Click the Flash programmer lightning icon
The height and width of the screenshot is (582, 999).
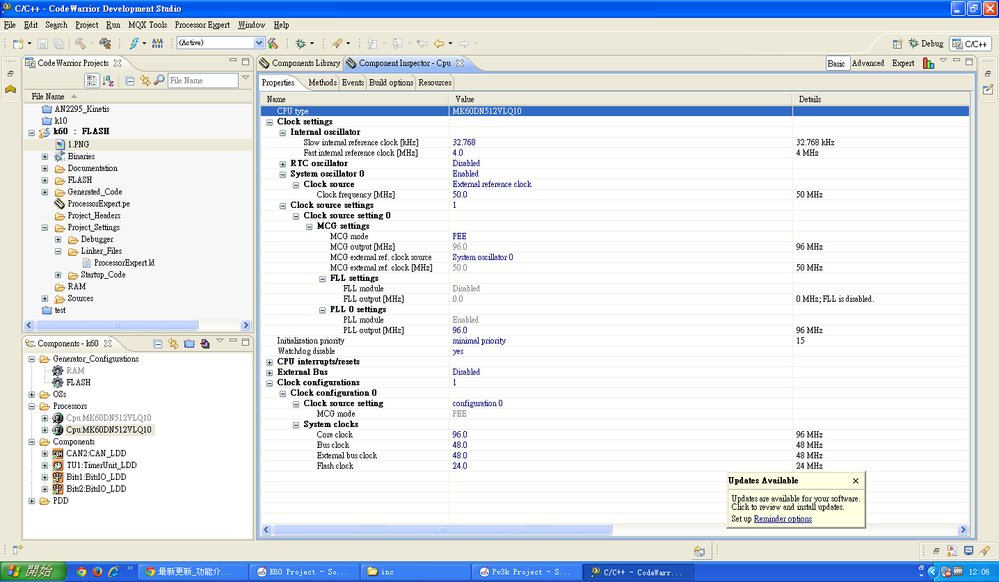click(133, 43)
